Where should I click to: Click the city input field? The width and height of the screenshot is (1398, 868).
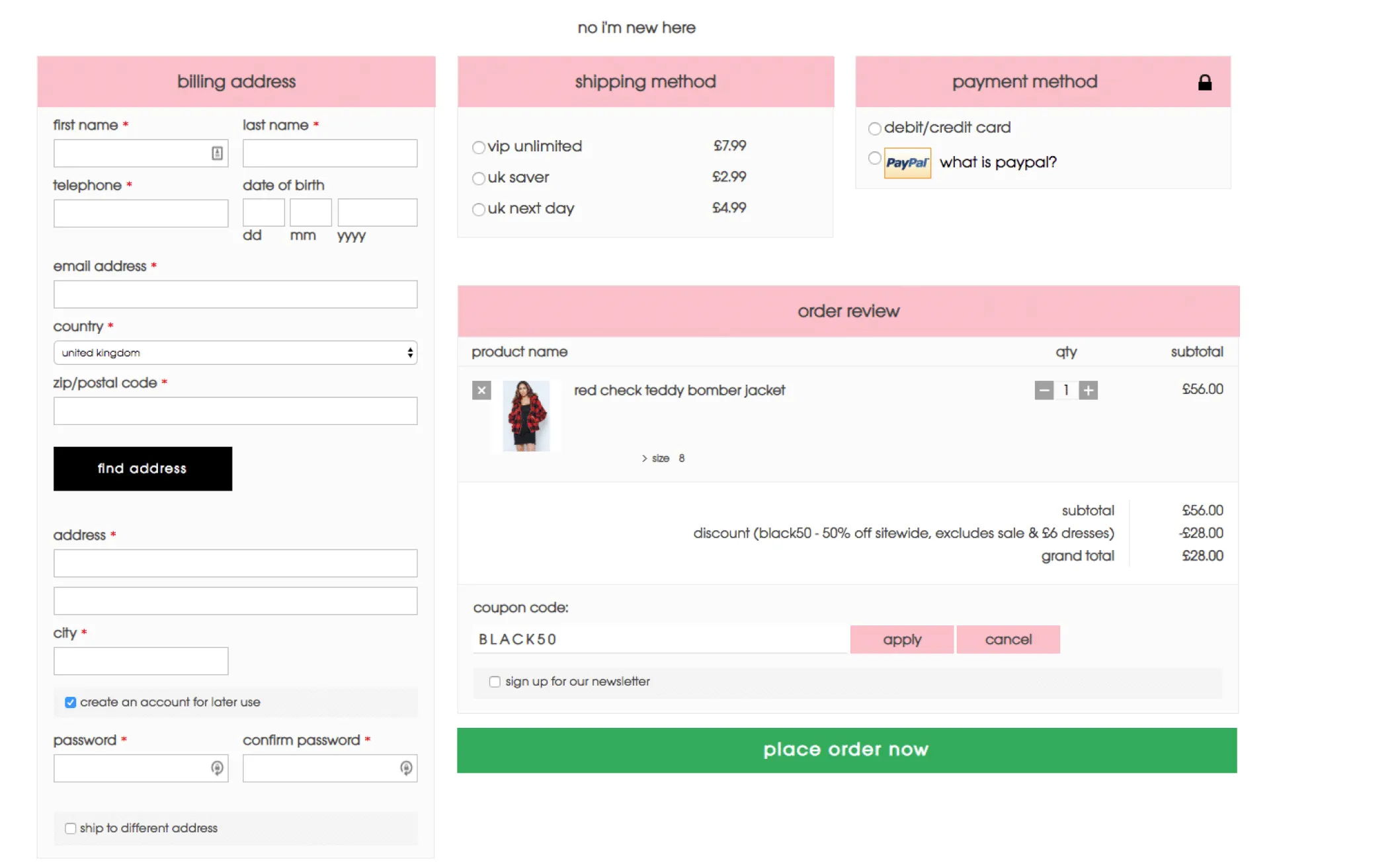pyautogui.click(x=141, y=661)
